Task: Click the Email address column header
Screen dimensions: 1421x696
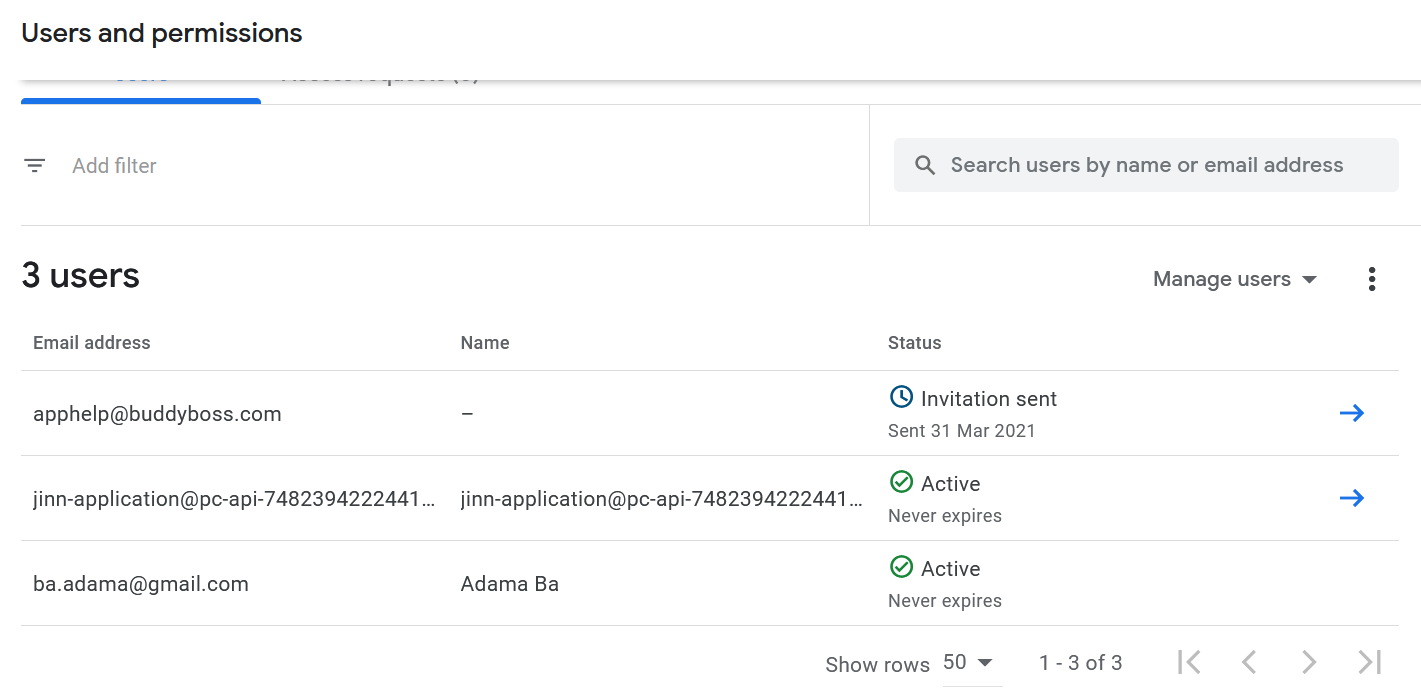Action: click(92, 343)
